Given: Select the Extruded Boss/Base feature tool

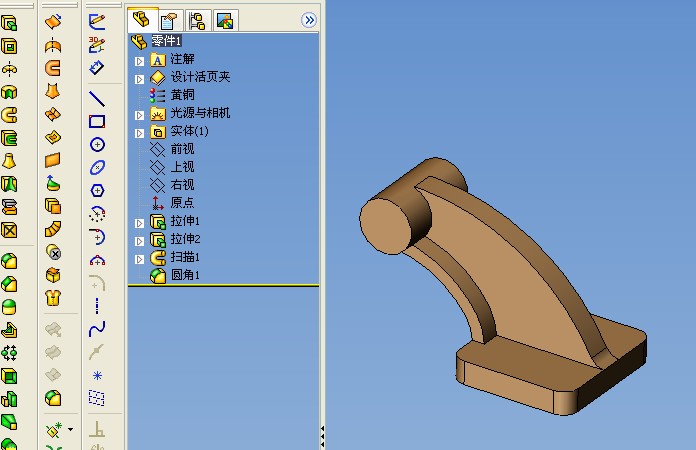Looking at the screenshot, I should pos(9,23).
